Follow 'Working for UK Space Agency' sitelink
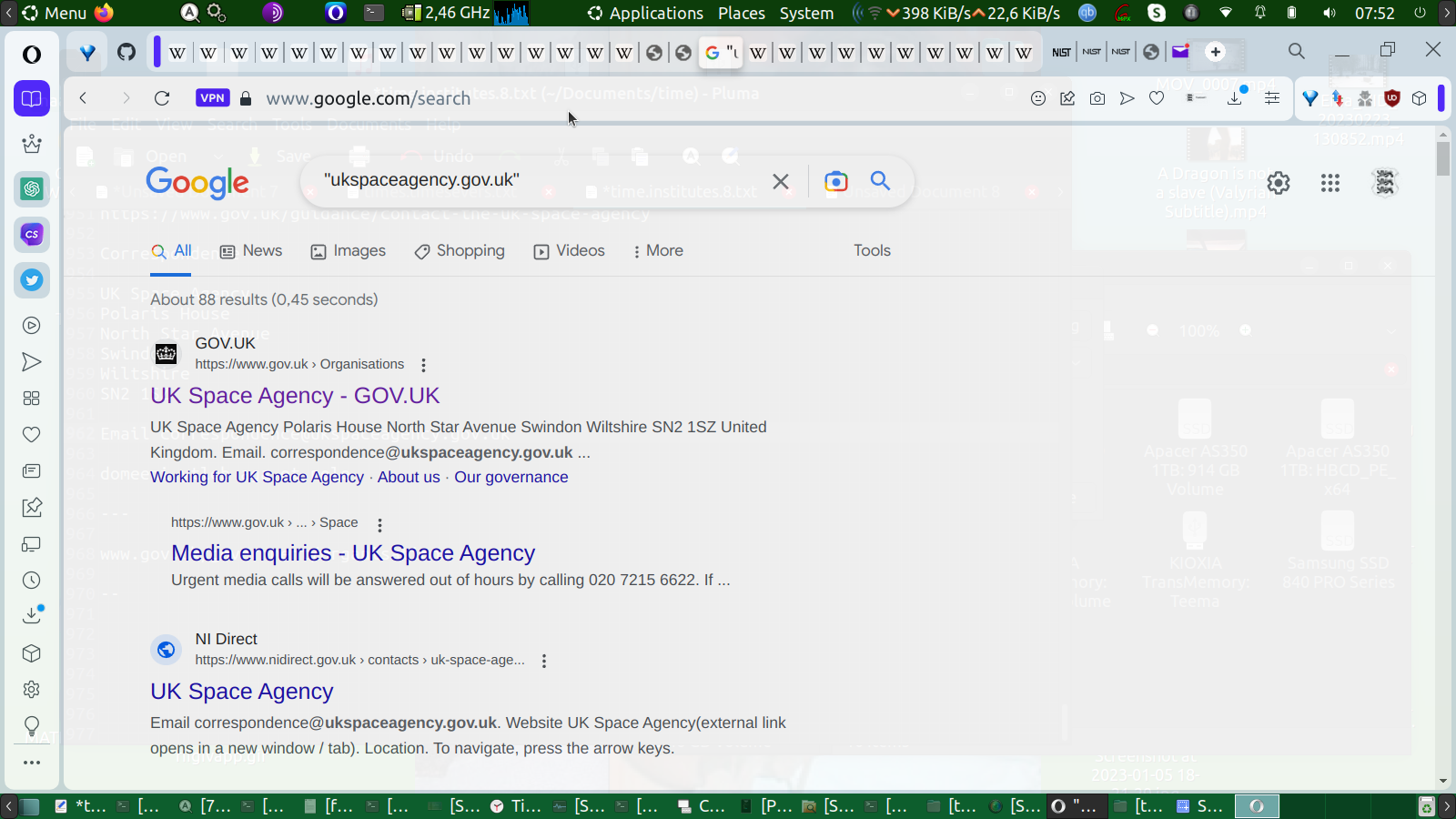Image resolution: width=1456 pixels, height=819 pixels. coord(257,477)
